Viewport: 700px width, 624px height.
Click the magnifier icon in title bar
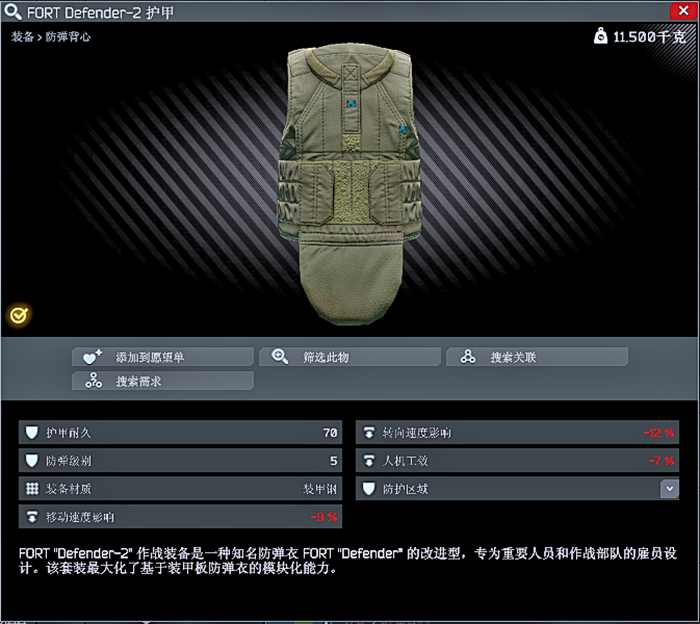[x=12, y=12]
